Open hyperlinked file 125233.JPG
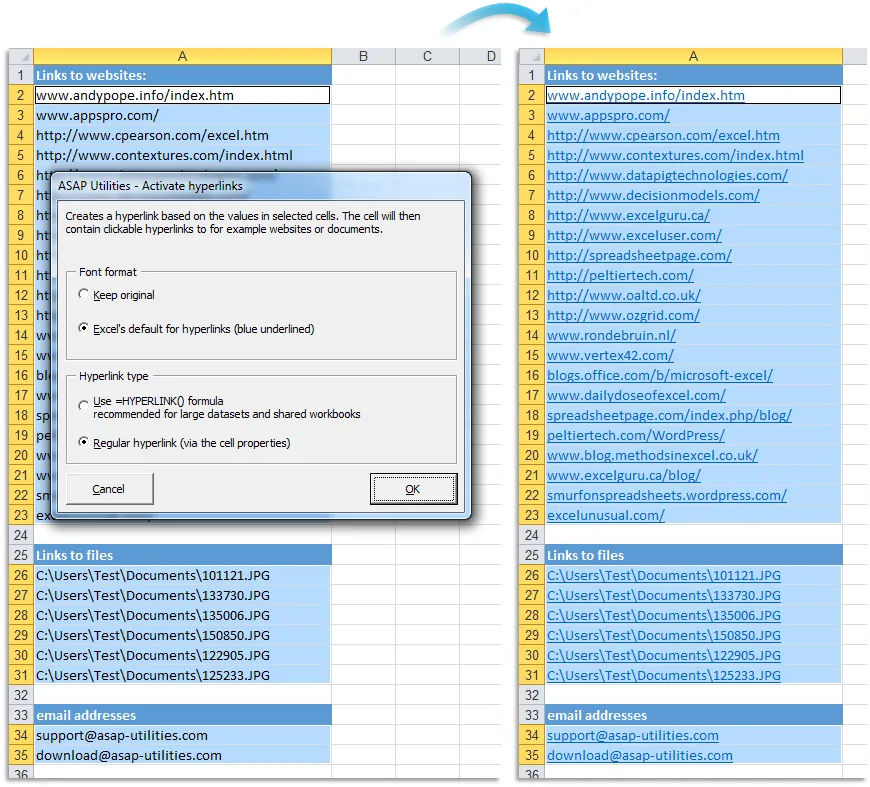This screenshot has height=787, width=870. coord(664,675)
